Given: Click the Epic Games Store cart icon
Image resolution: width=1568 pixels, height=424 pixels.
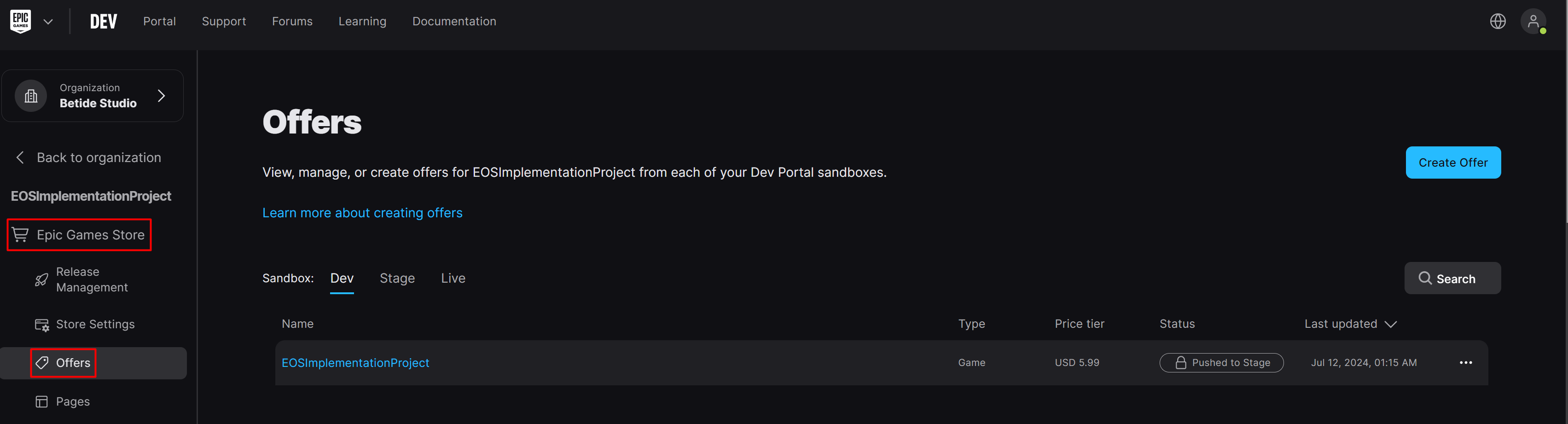Looking at the screenshot, I should click(20, 235).
